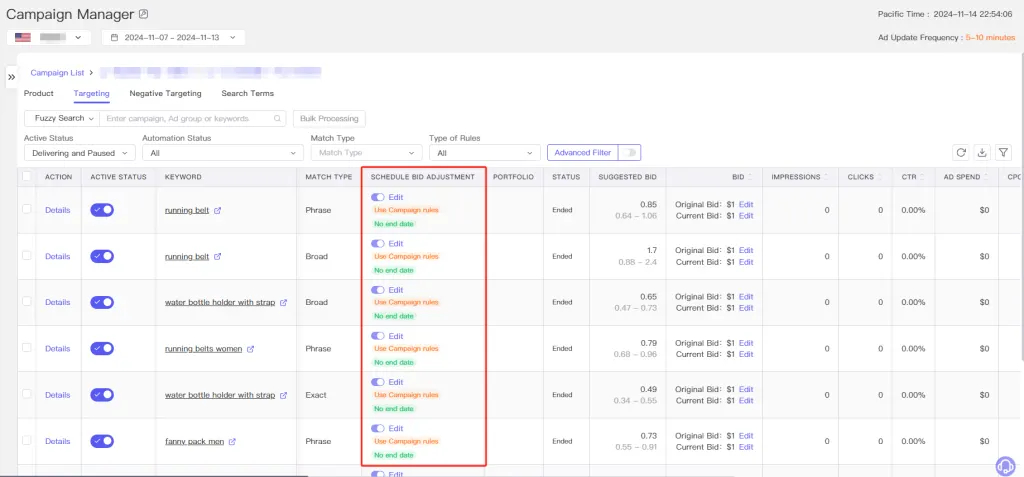1024x477 pixels.
Task: Open Active Status dropdown showing Delivering and Paused
Action: click(80, 153)
